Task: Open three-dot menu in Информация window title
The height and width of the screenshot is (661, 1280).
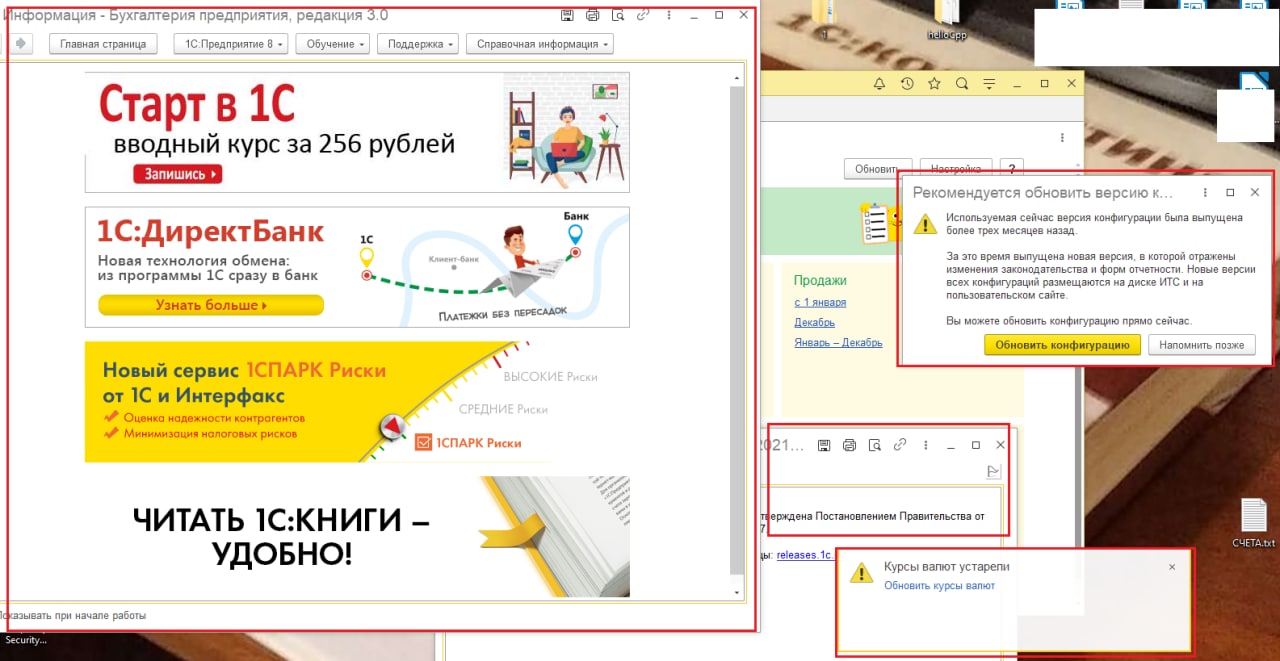Action: coord(669,15)
